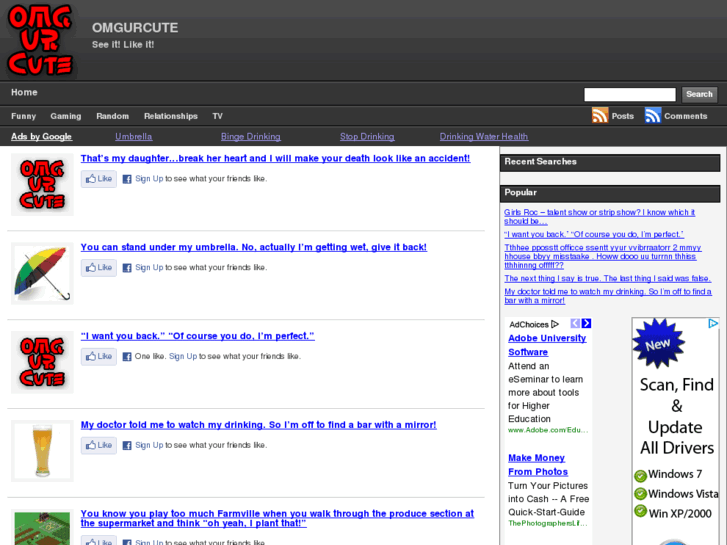Open the Funny category
The image size is (727, 545).
click(x=23, y=116)
